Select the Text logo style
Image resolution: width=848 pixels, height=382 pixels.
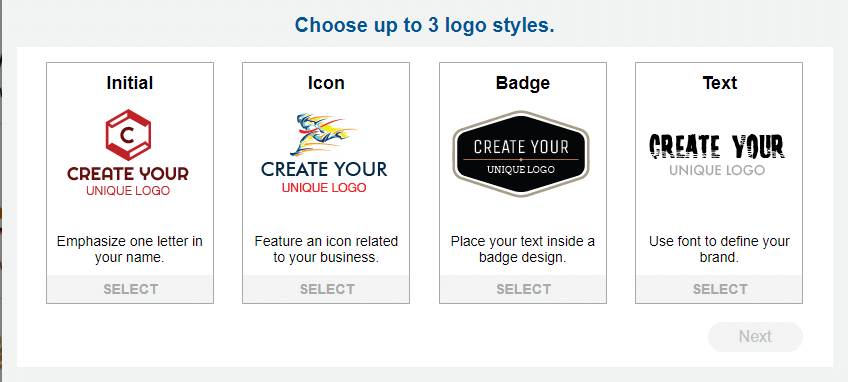(x=719, y=289)
